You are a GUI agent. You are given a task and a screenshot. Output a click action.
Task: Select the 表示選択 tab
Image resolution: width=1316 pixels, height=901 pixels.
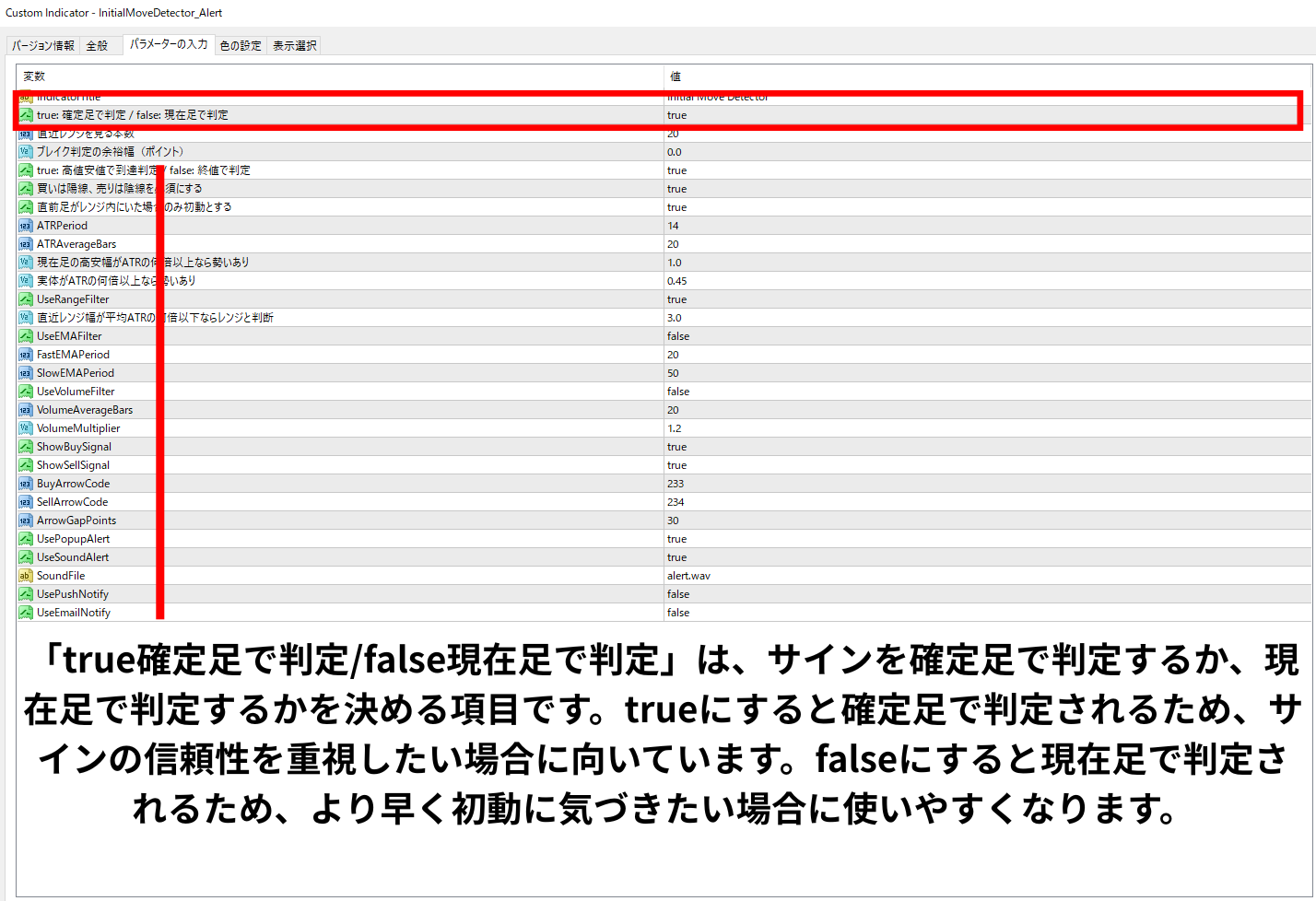click(294, 45)
